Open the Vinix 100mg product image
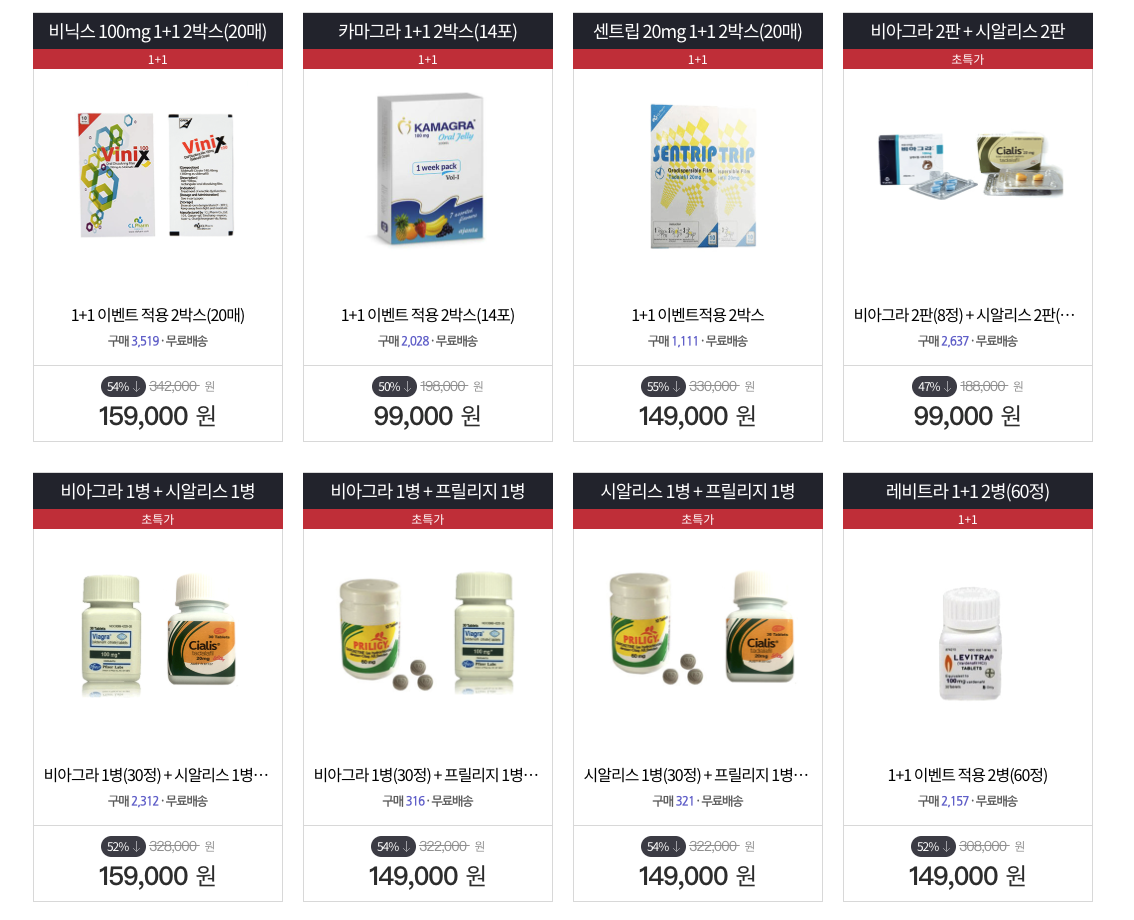 [x=158, y=174]
